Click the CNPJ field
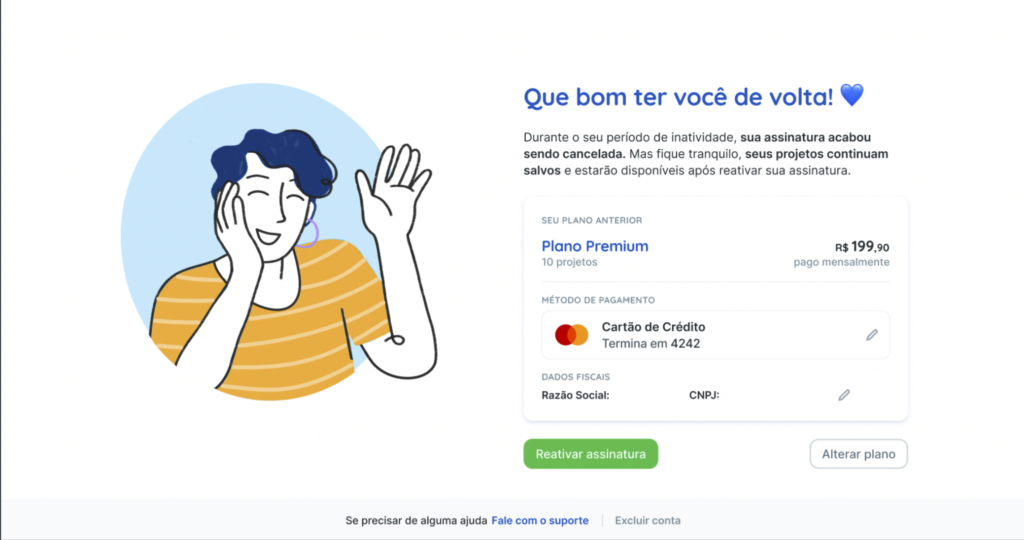The image size is (1024, 540). (704, 395)
